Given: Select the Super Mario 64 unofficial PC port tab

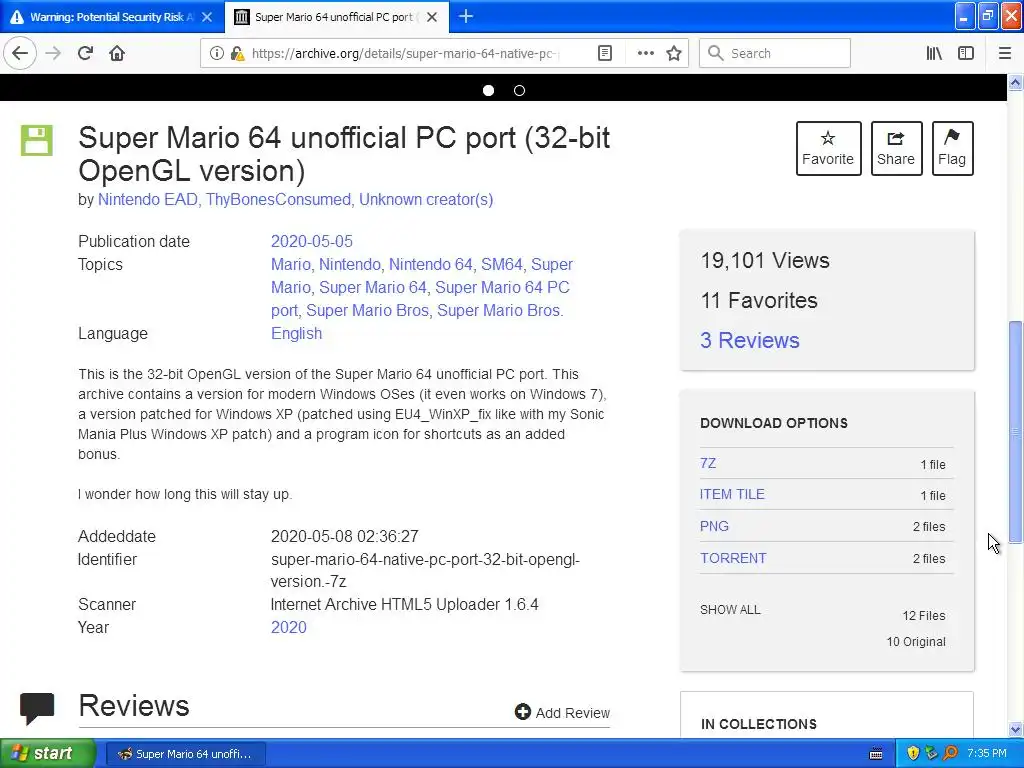Looking at the screenshot, I should coord(336,17).
